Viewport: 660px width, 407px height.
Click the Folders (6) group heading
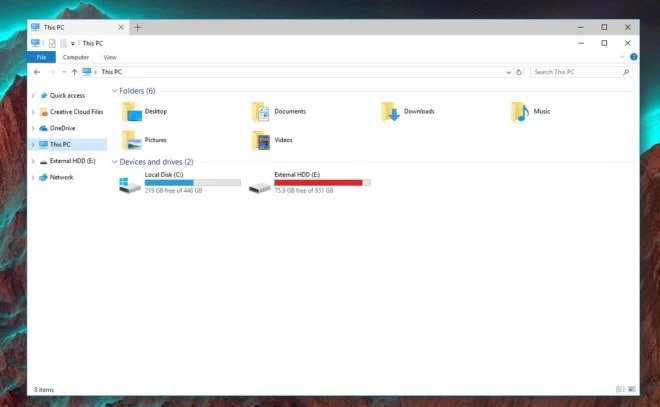(x=137, y=91)
